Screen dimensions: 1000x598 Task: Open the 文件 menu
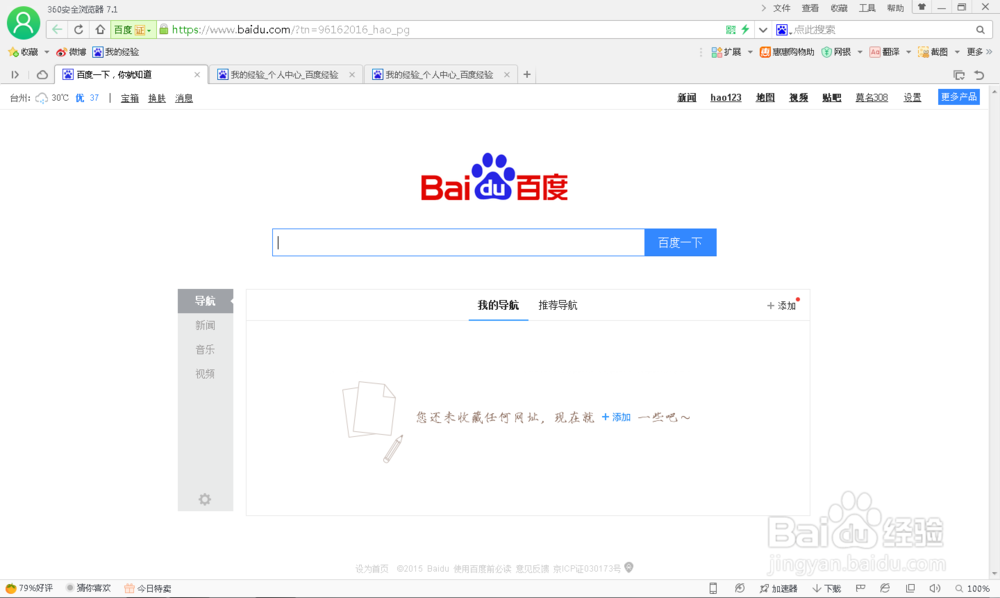pos(781,8)
